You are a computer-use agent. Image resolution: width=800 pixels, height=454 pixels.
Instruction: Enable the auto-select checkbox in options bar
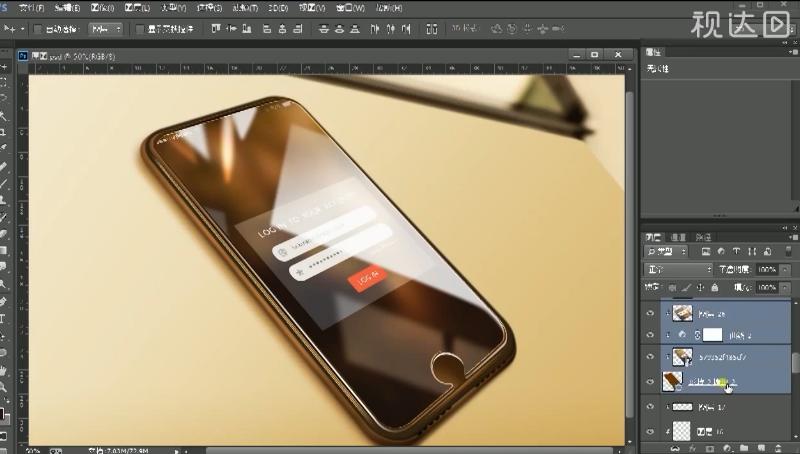tap(38, 30)
